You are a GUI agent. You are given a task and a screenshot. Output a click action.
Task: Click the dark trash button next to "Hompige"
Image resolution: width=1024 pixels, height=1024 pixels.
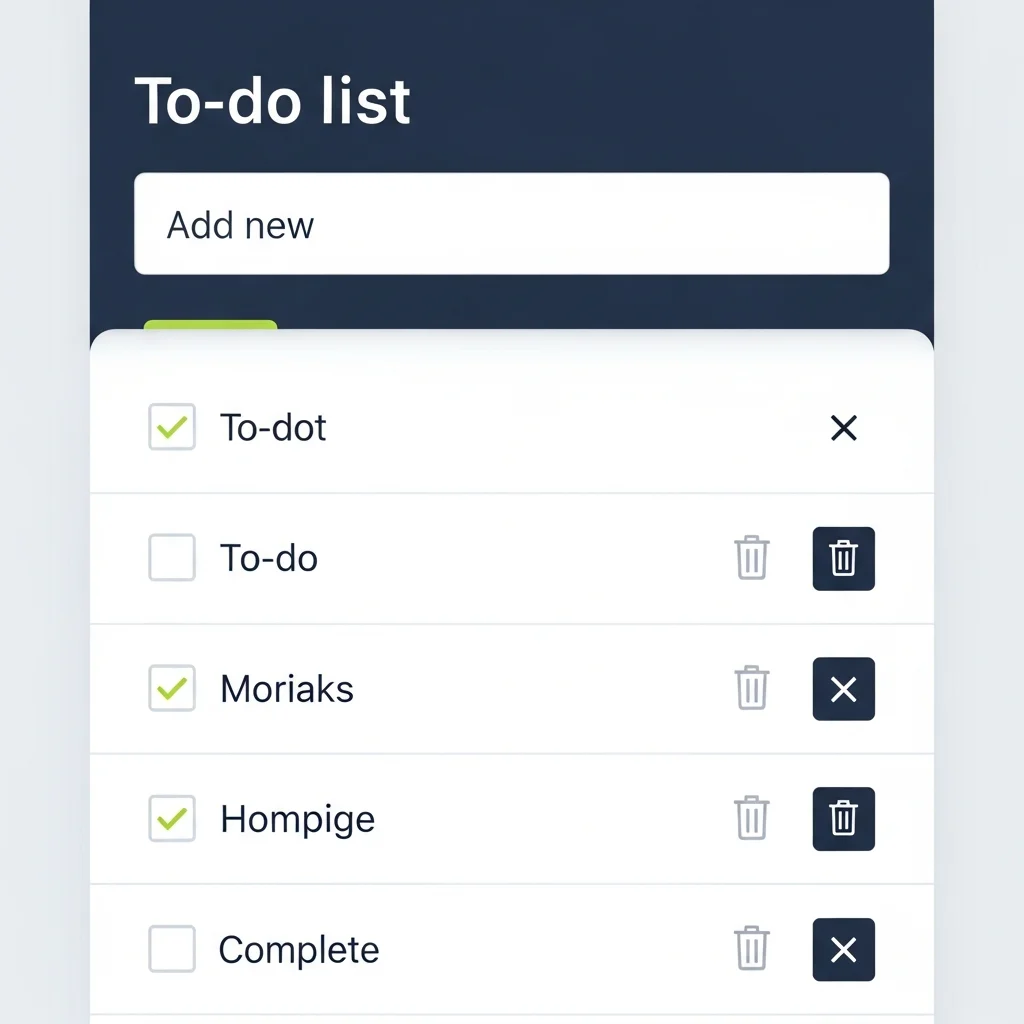pyautogui.click(x=843, y=819)
